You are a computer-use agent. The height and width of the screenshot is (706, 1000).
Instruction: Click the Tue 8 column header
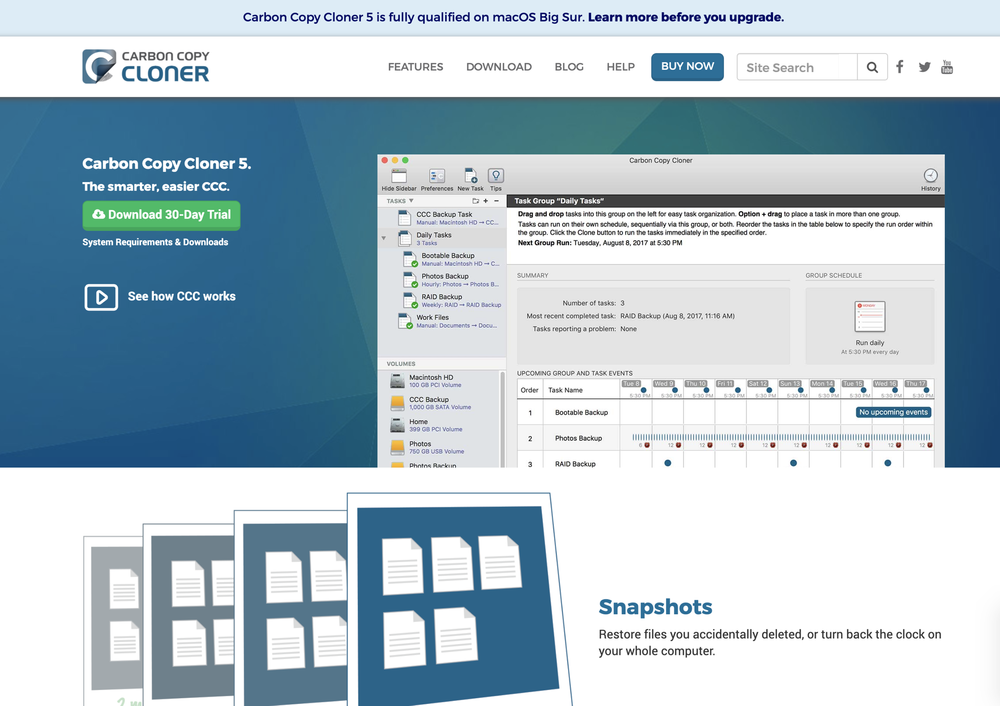tap(636, 389)
